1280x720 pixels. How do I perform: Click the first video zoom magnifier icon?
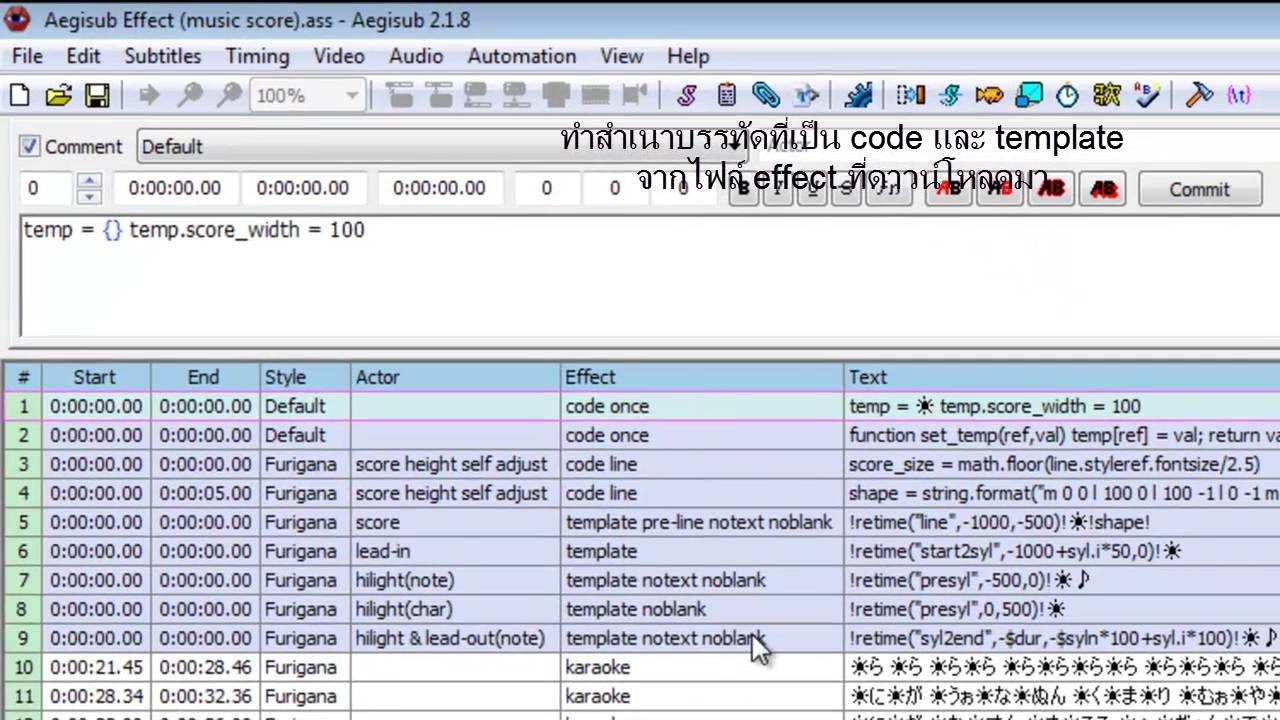coord(189,95)
